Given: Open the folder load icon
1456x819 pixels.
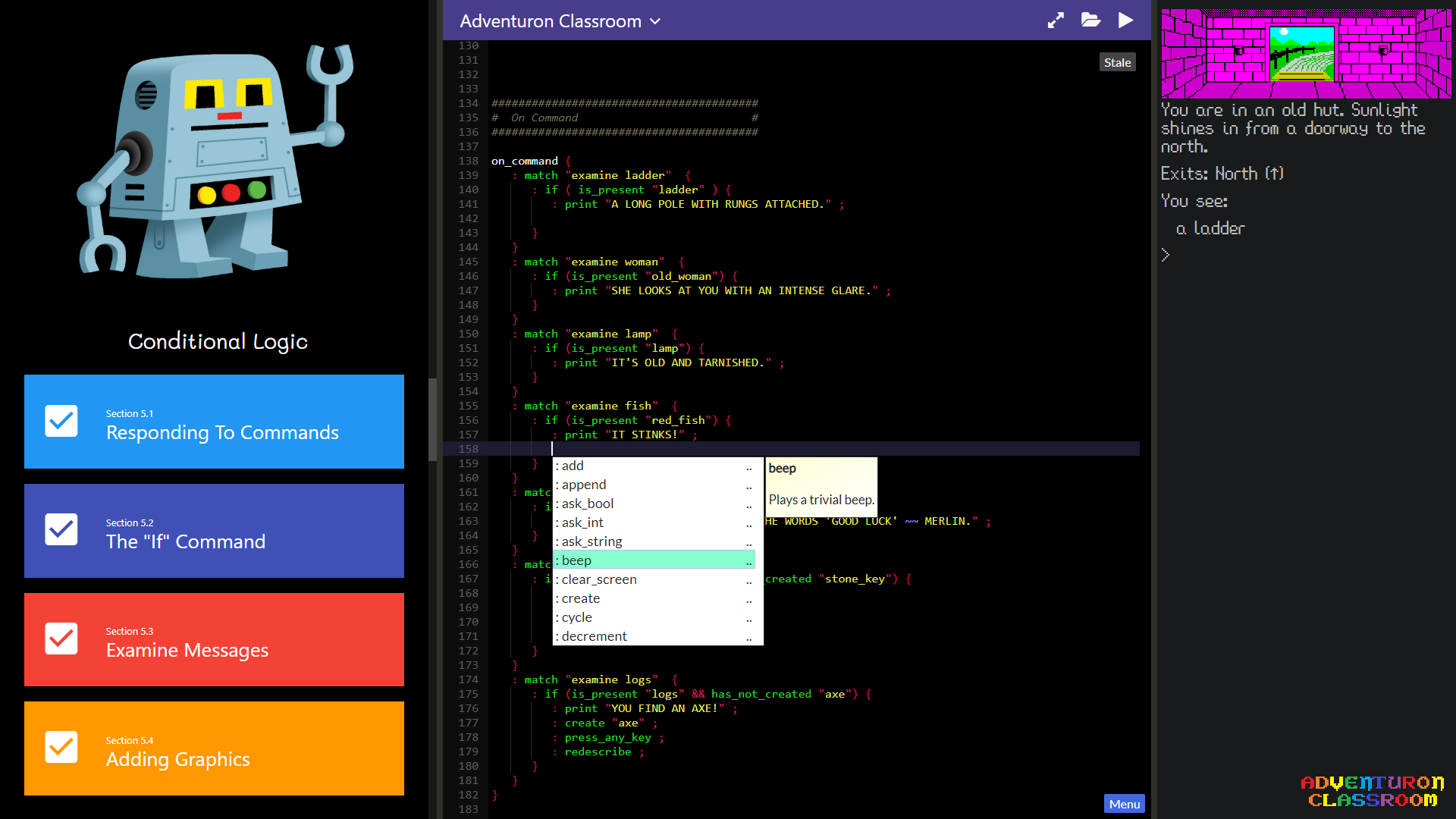Looking at the screenshot, I should tap(1090, 20).
